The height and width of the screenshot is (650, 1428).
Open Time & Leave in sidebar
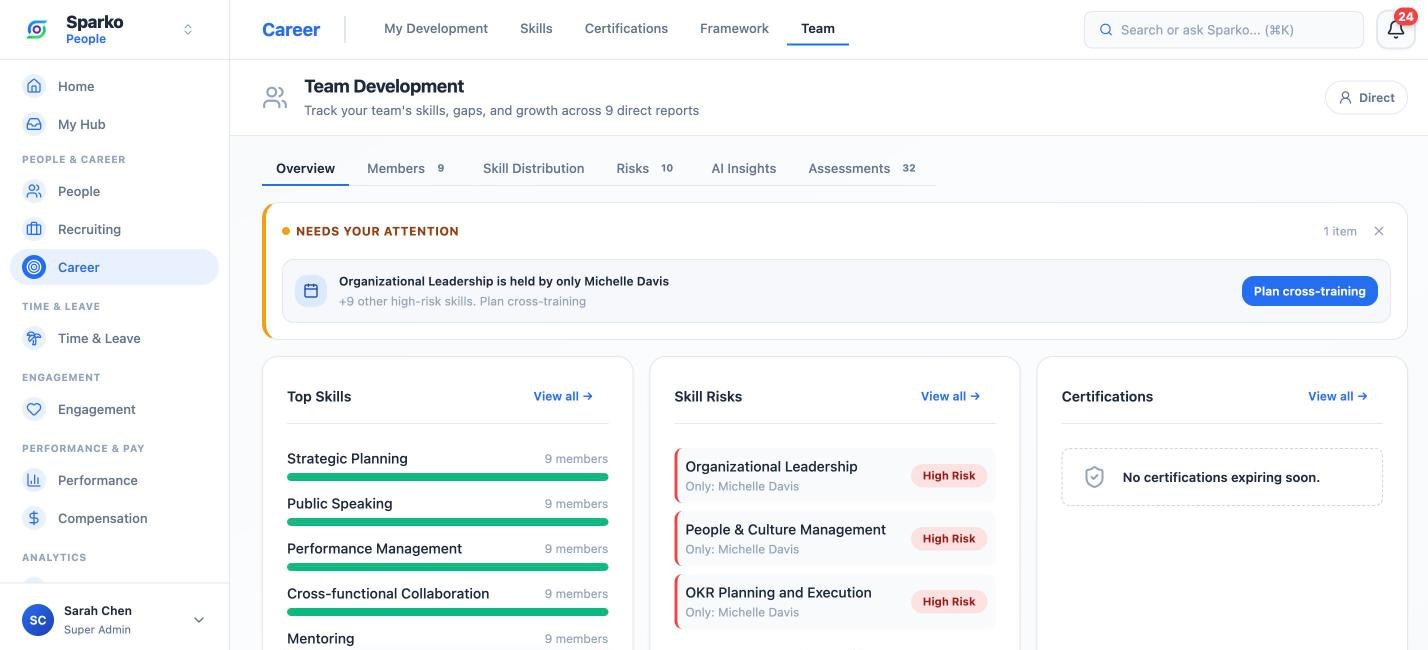click(x=114, y=338)
